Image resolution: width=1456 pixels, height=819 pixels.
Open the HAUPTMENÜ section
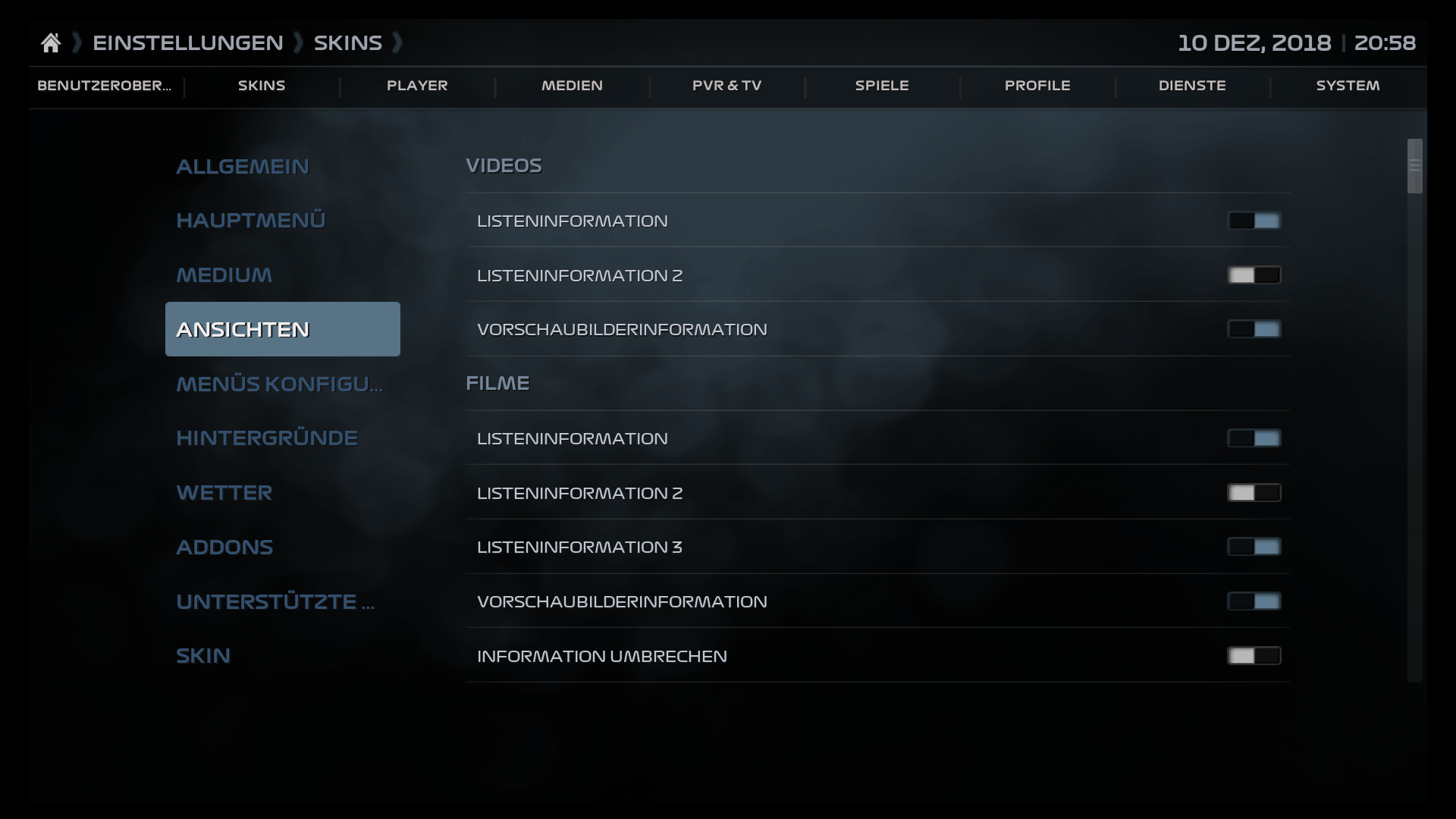click(x=251, y=220)
